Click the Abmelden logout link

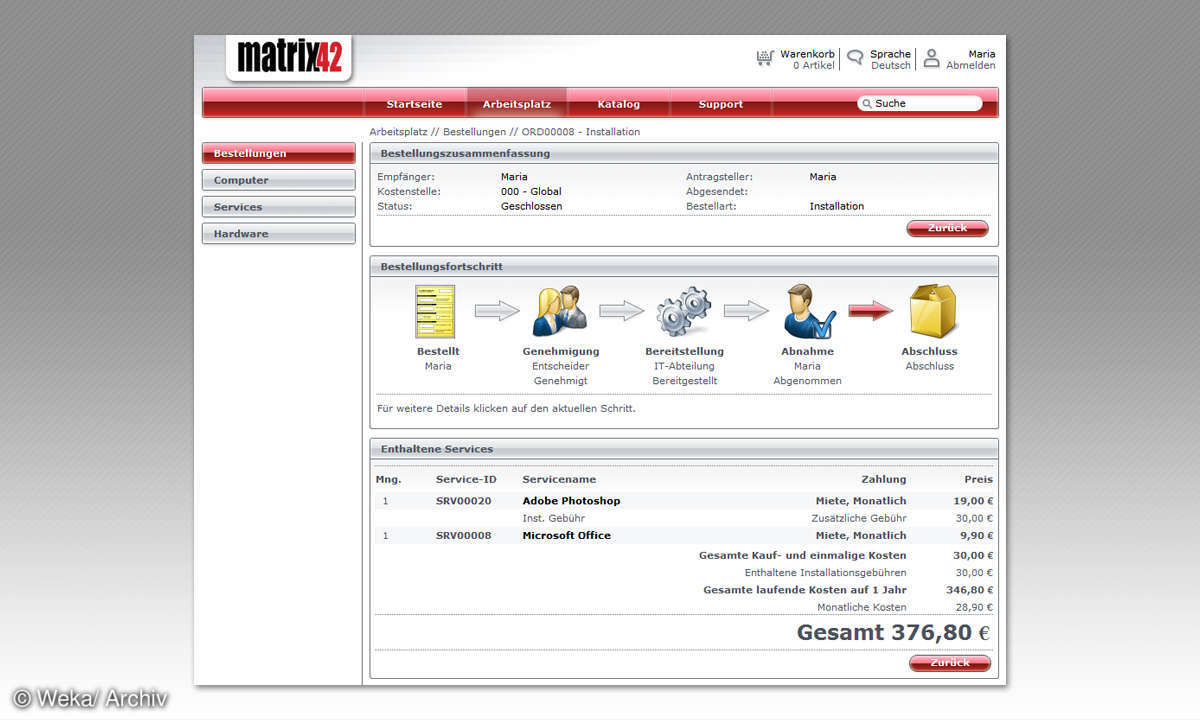(x=970, y=66)
